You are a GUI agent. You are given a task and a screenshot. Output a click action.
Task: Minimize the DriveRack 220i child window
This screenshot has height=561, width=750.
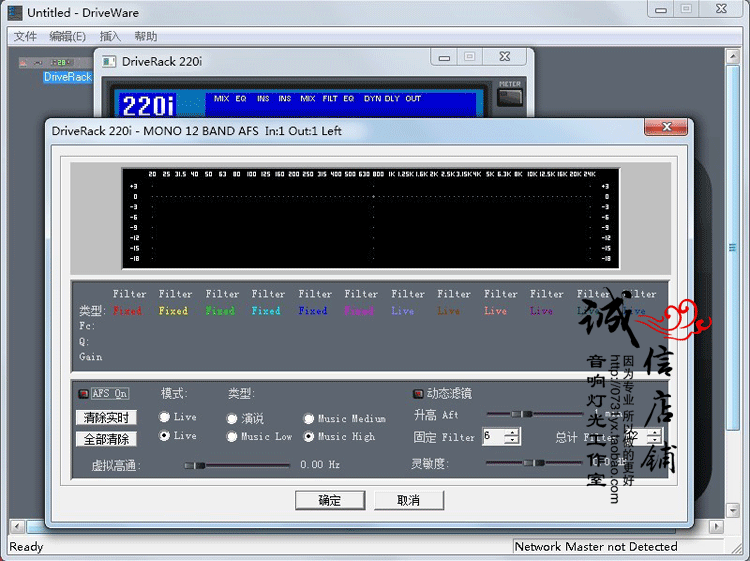coord(444,57)
